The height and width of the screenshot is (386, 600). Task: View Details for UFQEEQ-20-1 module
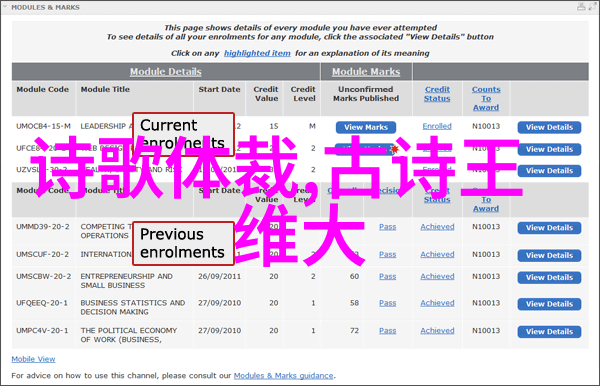[x=549, y=304]
